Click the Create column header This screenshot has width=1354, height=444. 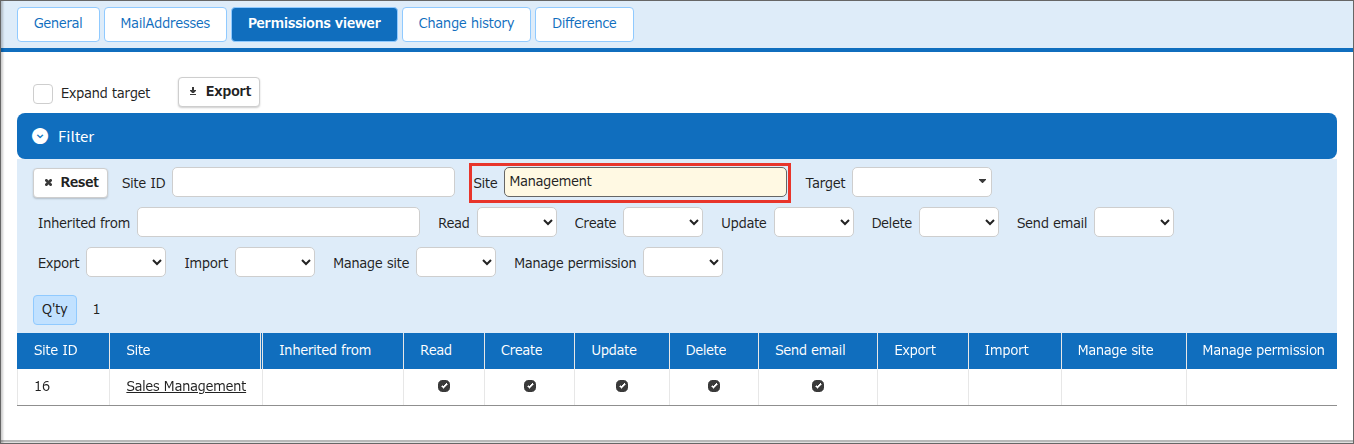coord(530,351)
